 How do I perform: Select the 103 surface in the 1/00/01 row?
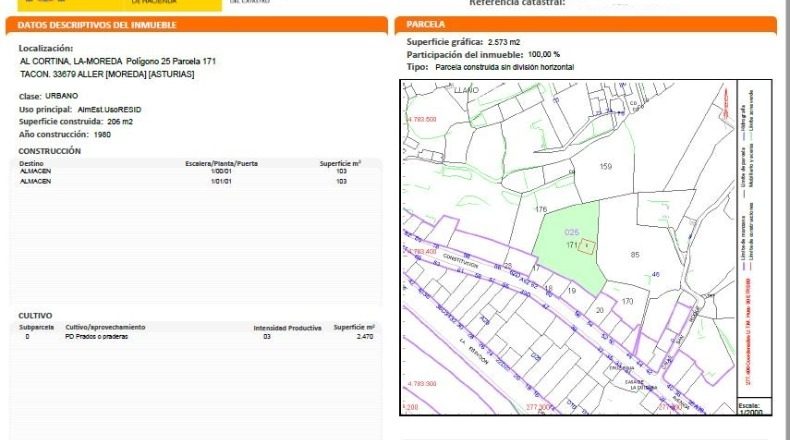point(342,171)
